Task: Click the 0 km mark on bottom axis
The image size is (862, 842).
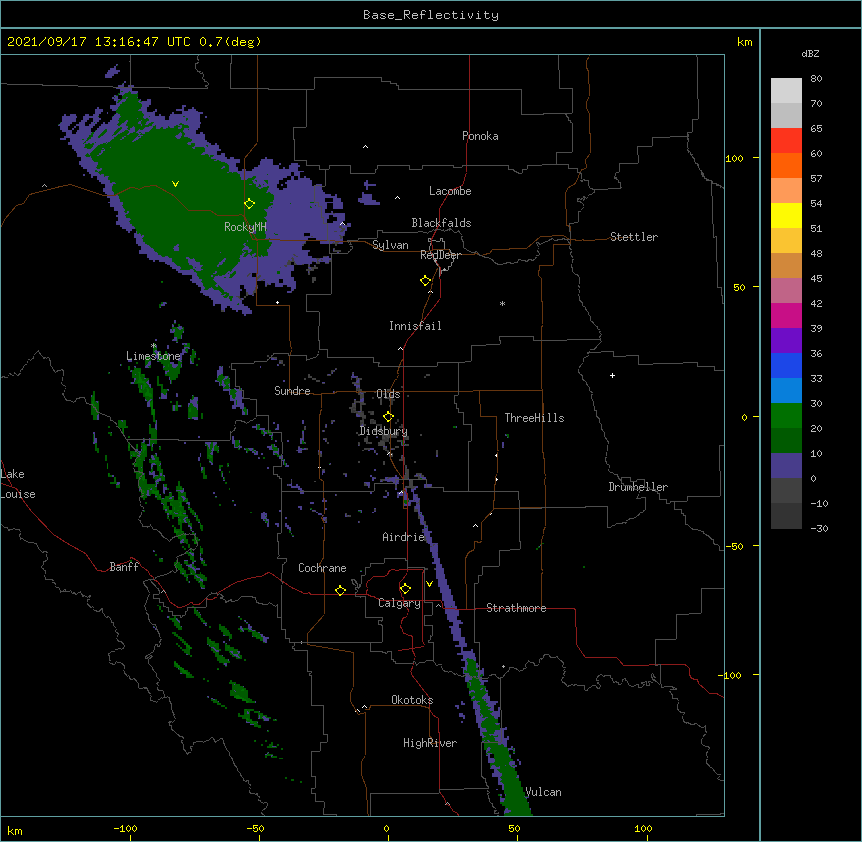Action: point(386,828)
